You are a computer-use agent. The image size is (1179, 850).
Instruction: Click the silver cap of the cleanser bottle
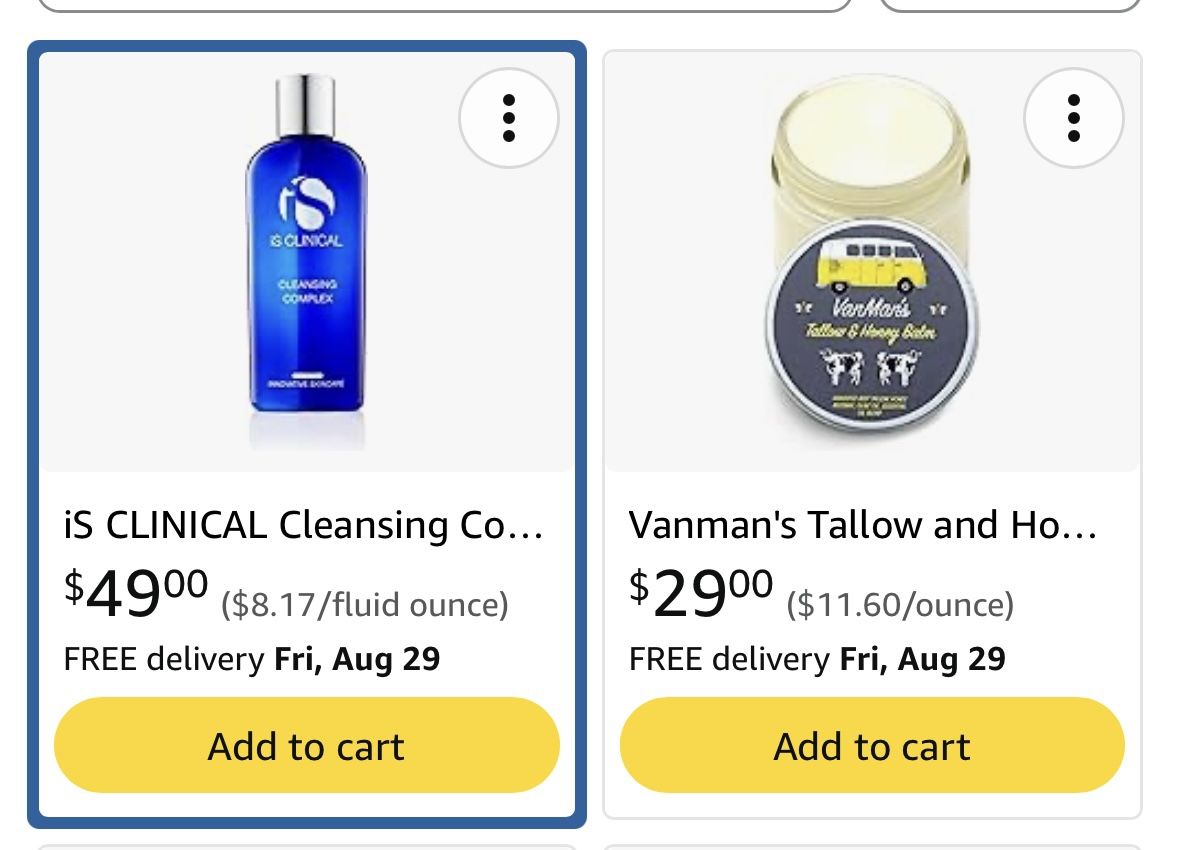[305, 105]
